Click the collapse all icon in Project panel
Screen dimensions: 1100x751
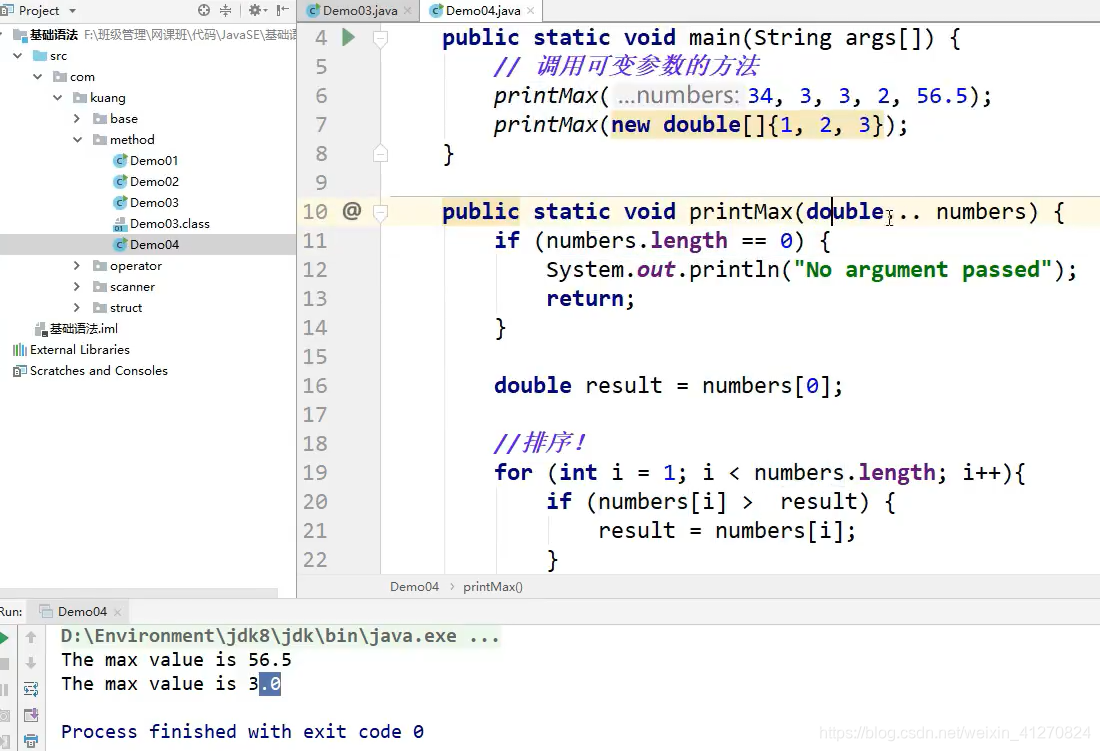pyautogui.click(x=225, y=10)
